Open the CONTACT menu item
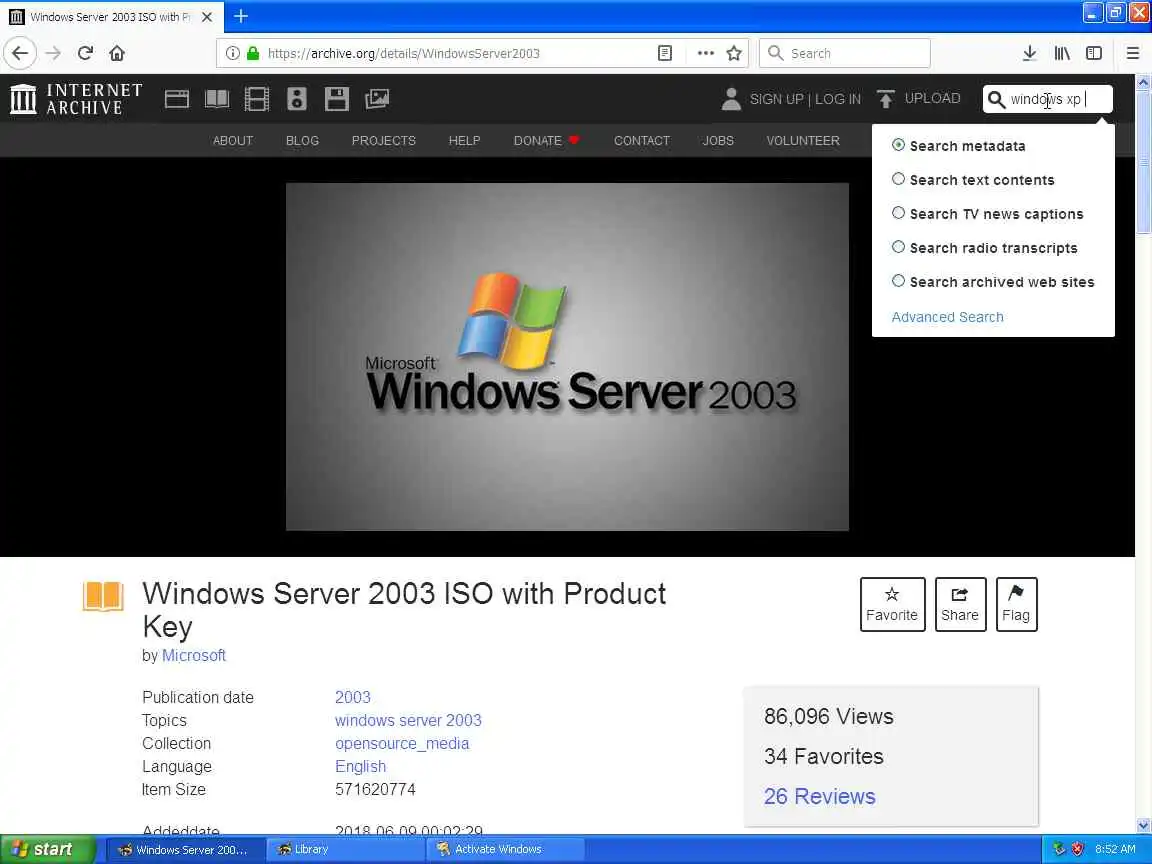The image size is (1152, 864). tap(641, 140)
